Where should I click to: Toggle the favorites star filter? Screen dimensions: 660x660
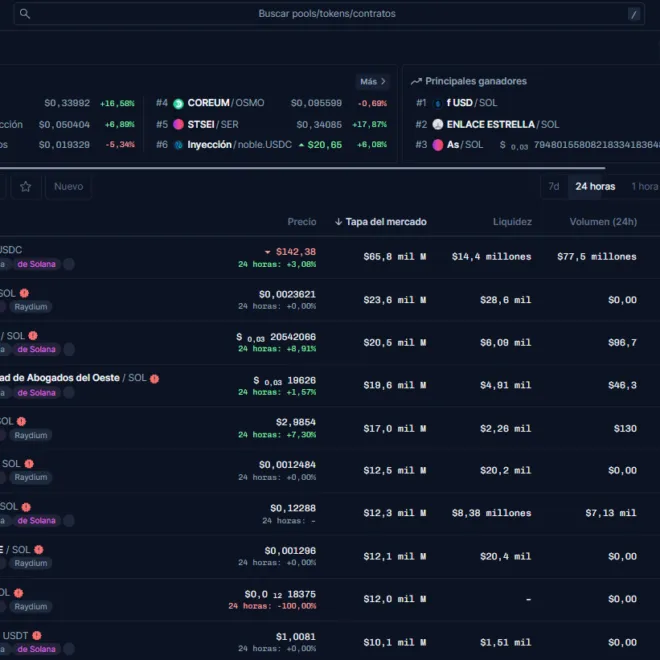coord(26,186)
